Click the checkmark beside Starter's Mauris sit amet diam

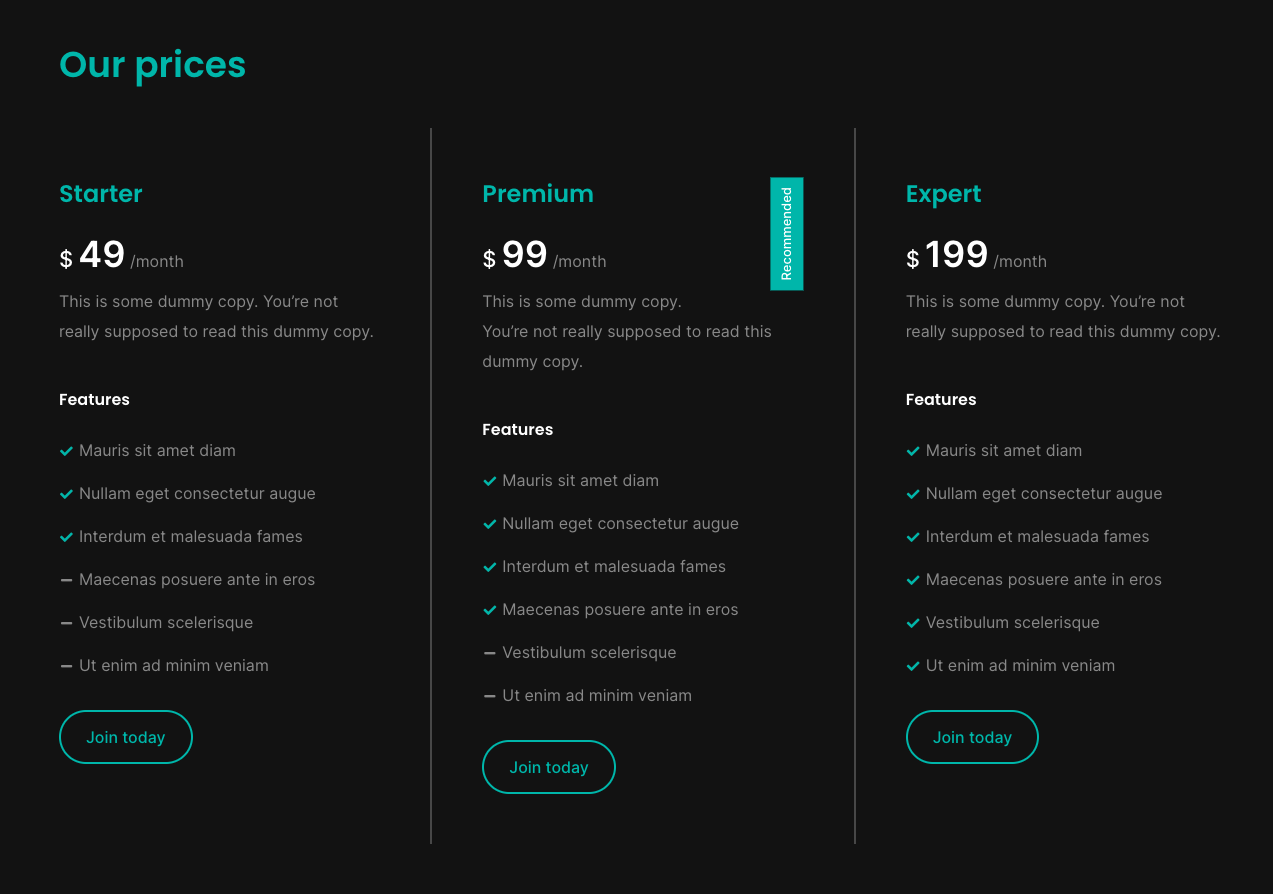coord(67,451)
